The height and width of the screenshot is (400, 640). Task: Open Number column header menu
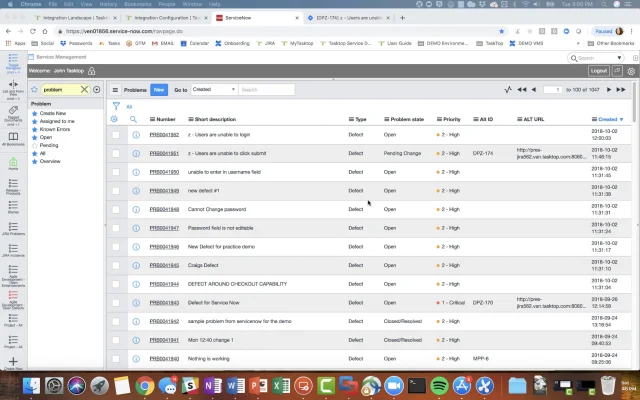click(x=152, y=119)
